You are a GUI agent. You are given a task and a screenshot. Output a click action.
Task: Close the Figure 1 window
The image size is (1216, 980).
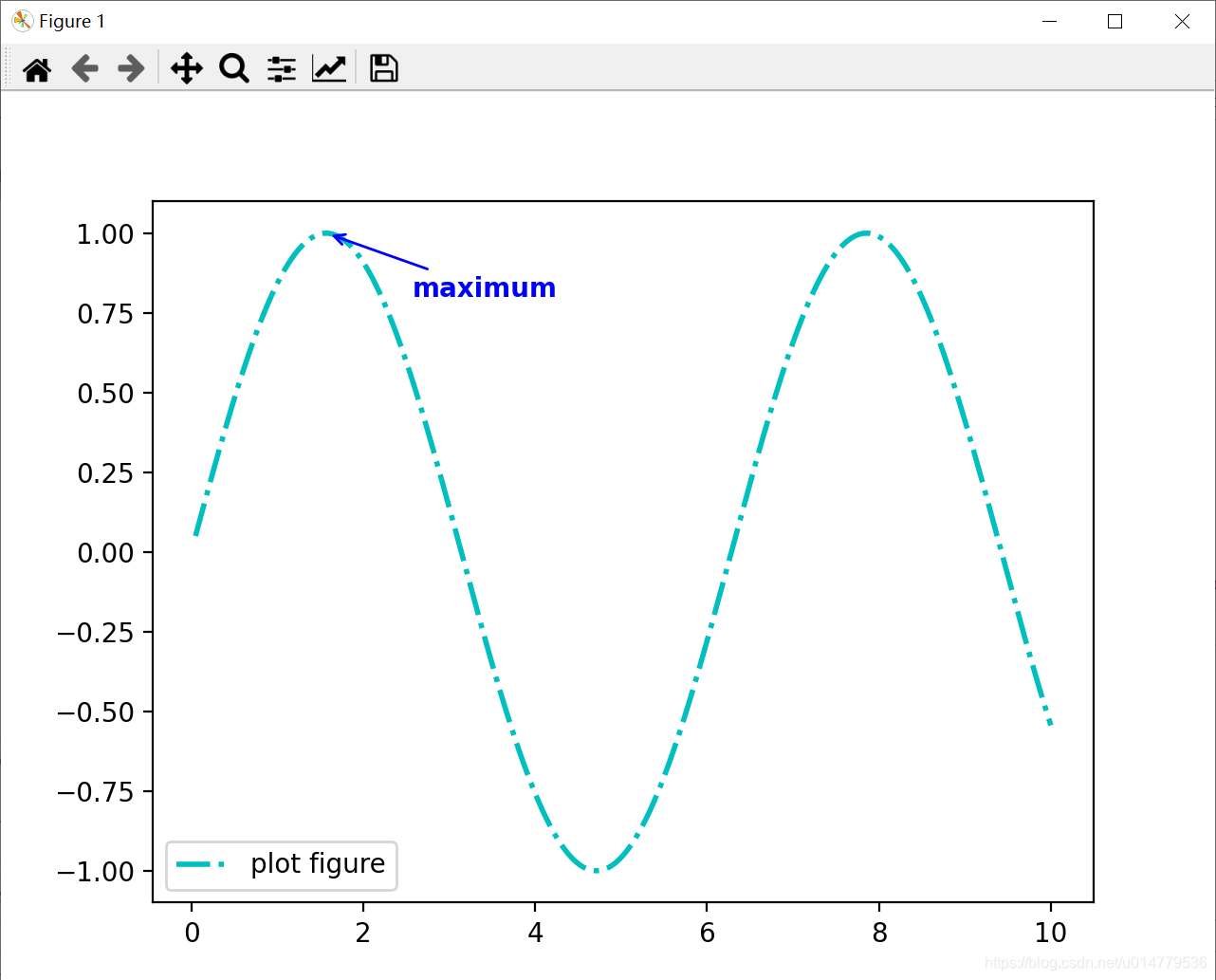1182,21
